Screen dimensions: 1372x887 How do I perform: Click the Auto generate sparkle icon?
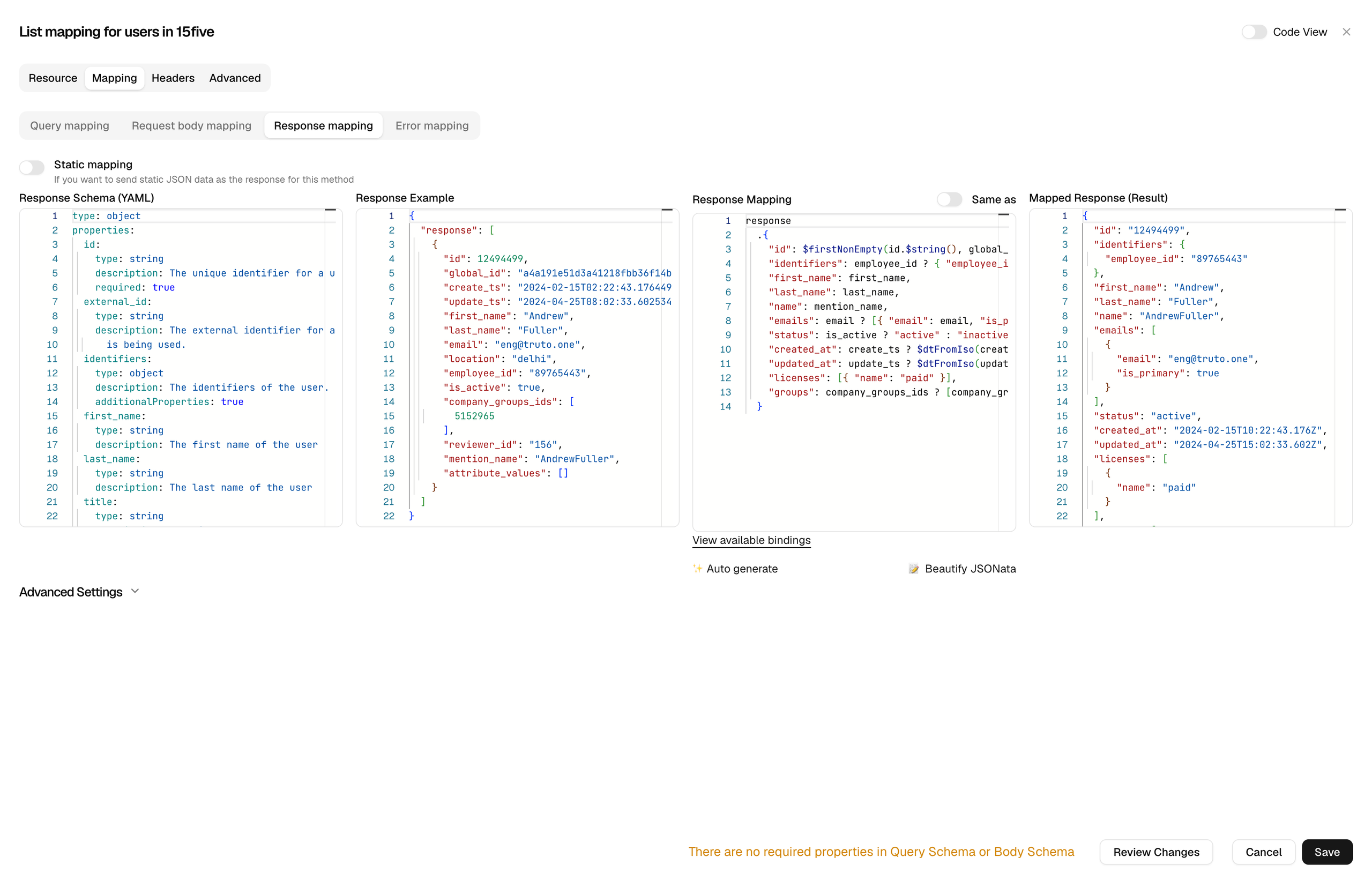coord(697,569)
